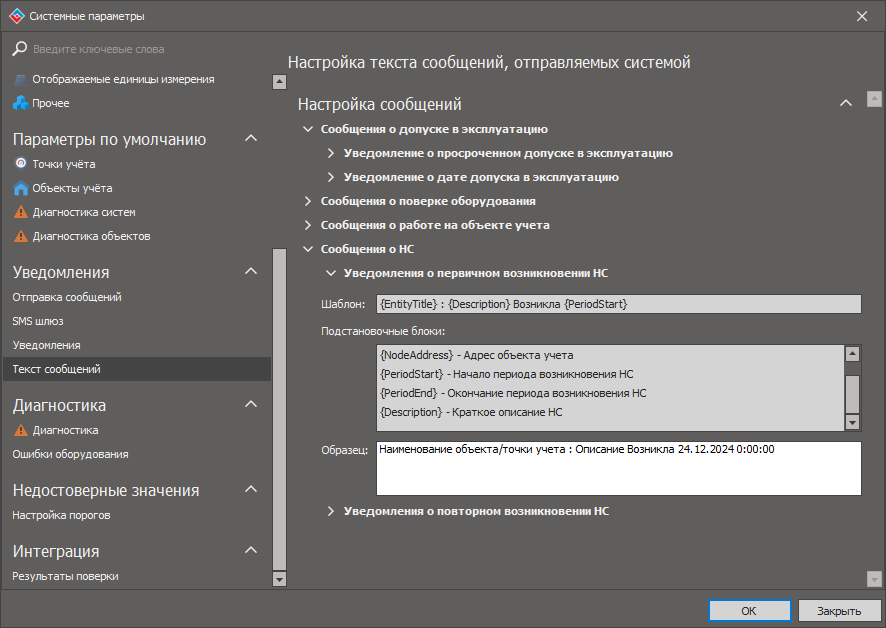Open Ошибки оборудования page

(x=70, y=454)
